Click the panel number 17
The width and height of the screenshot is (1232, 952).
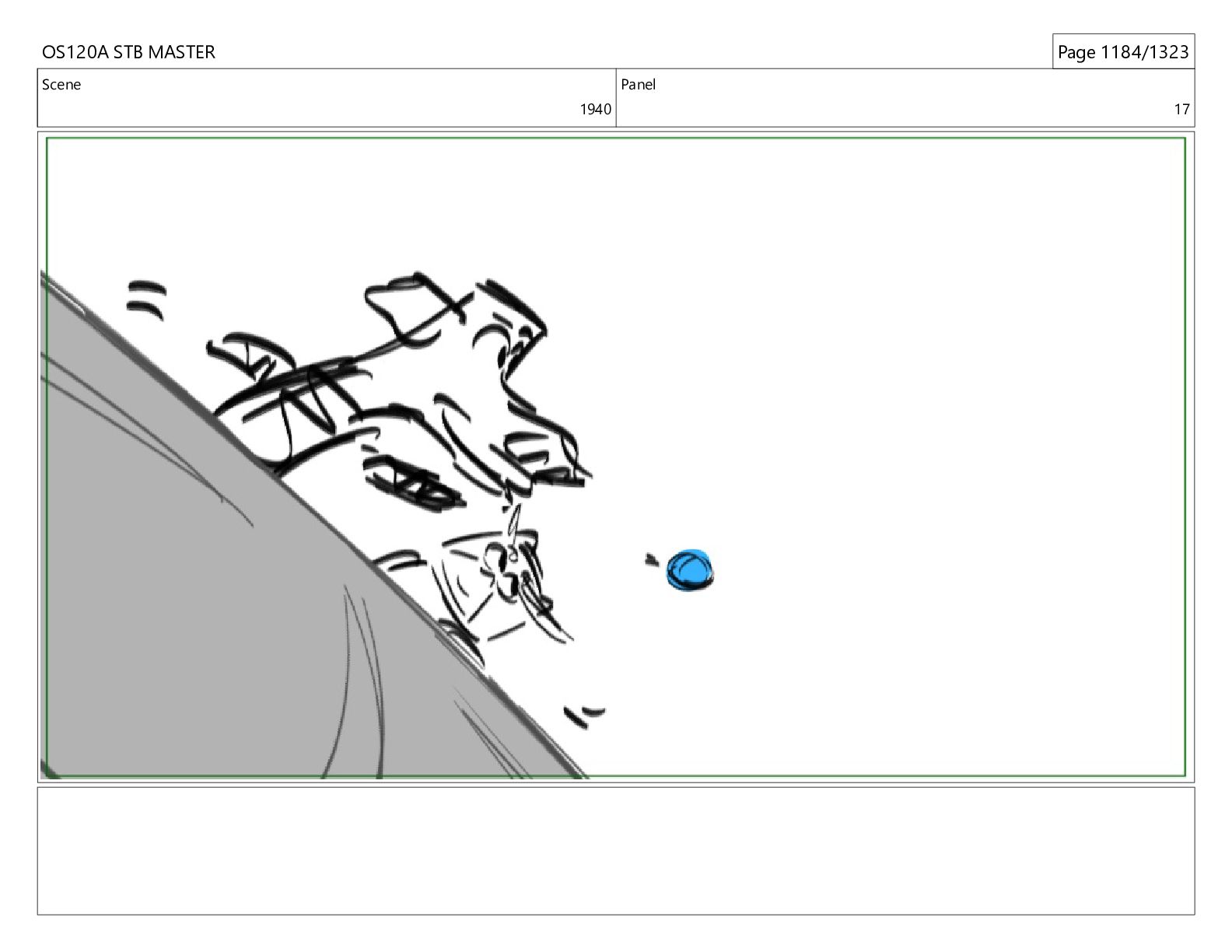point(1181,110)
